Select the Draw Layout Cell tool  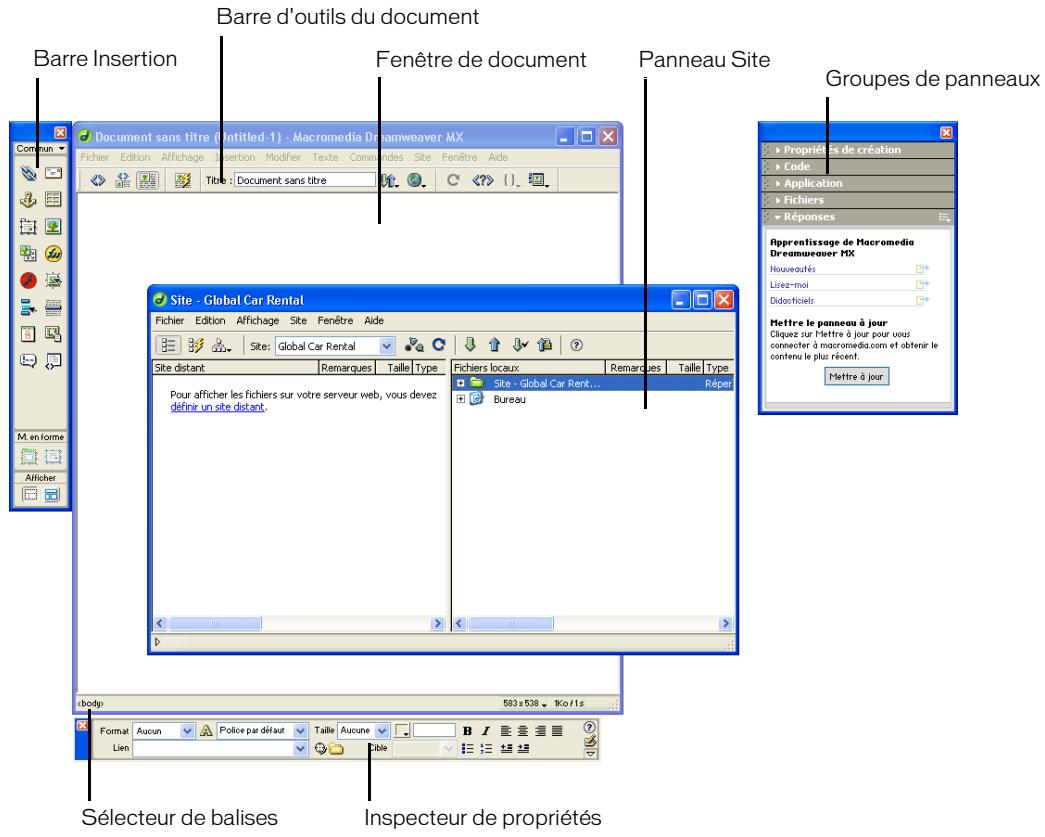click(53, 456)
